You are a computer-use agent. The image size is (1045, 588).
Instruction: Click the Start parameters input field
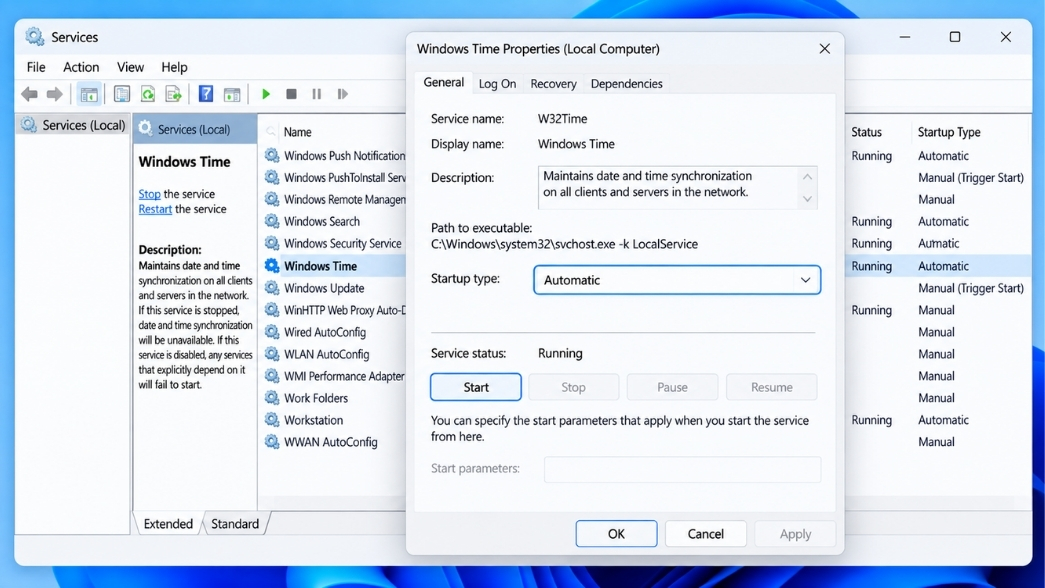tap(682, 469)
